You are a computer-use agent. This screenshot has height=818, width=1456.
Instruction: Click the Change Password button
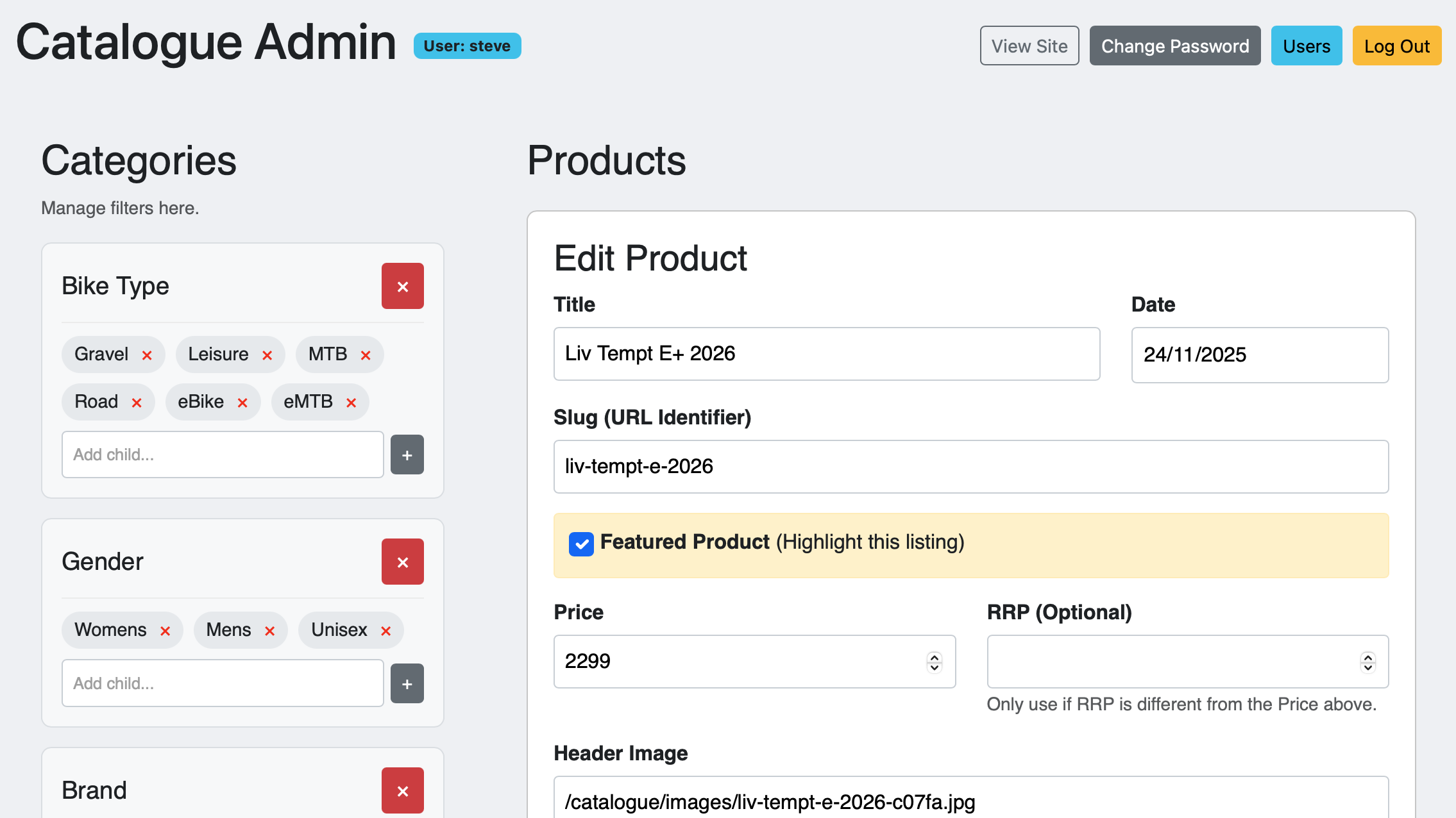coord(1174,46)
